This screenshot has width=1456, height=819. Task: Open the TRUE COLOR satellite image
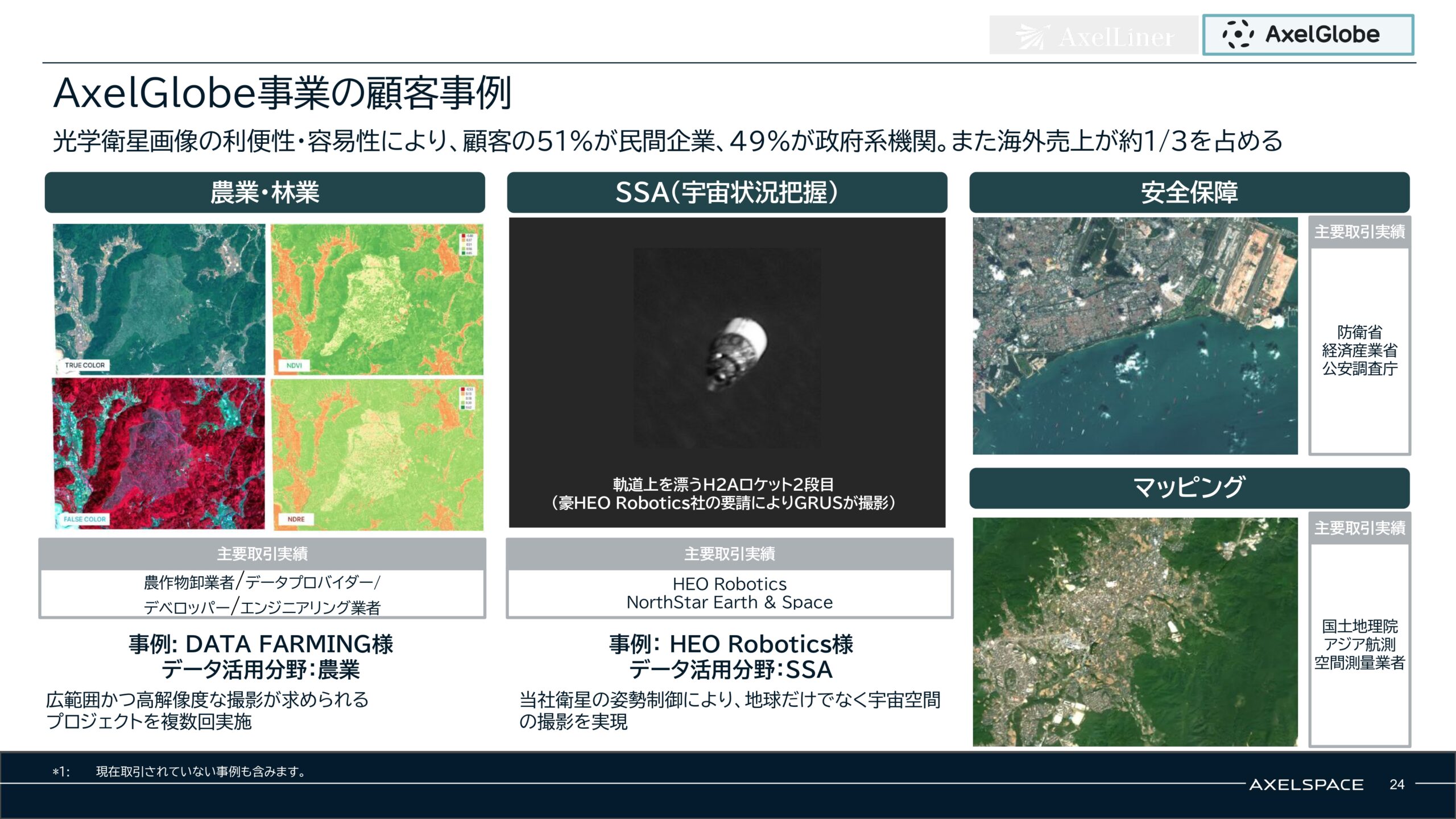pos(159,299)
